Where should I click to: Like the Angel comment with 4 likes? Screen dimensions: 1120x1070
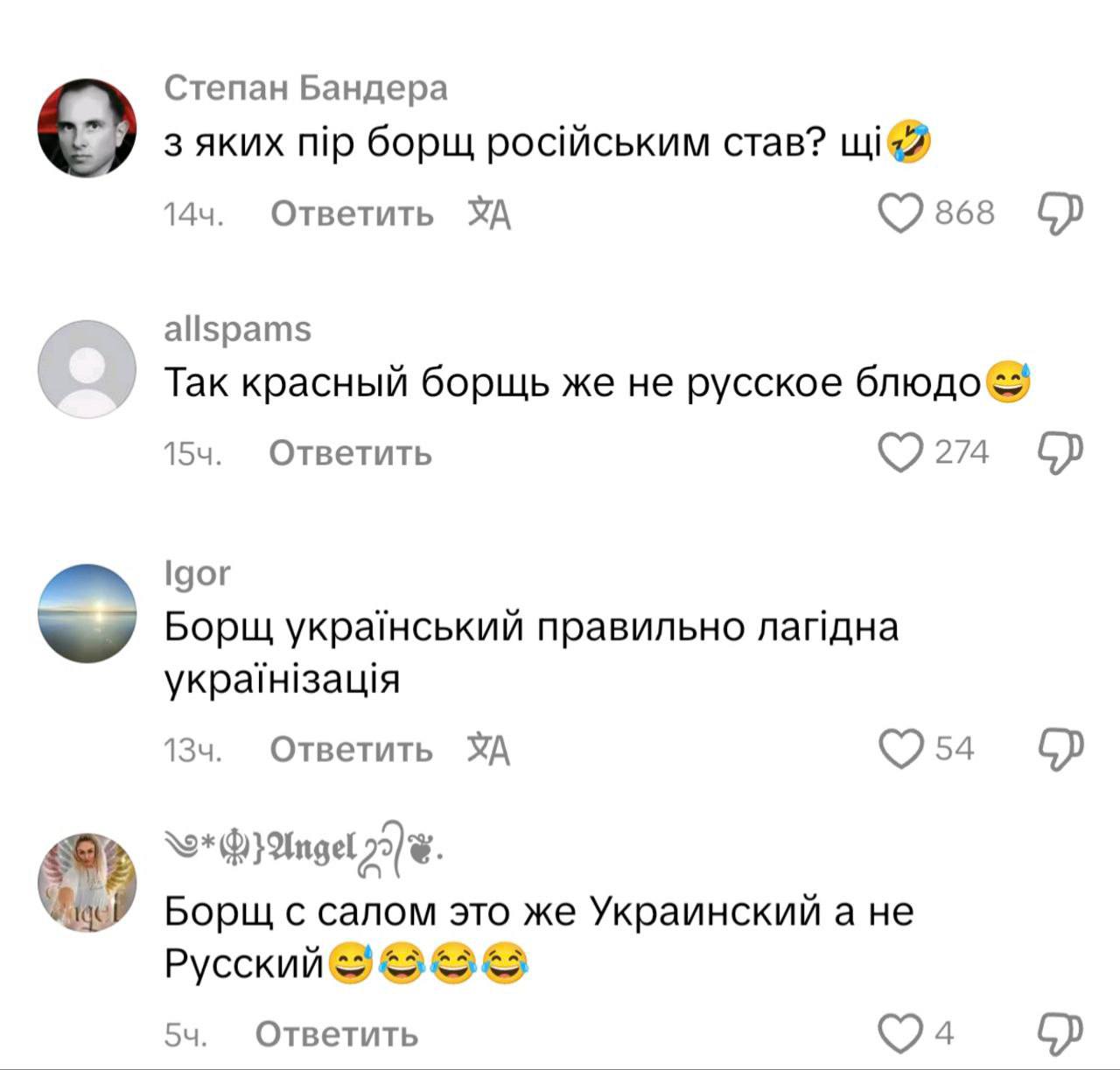pyautogui.click(x=900, y=1033)
